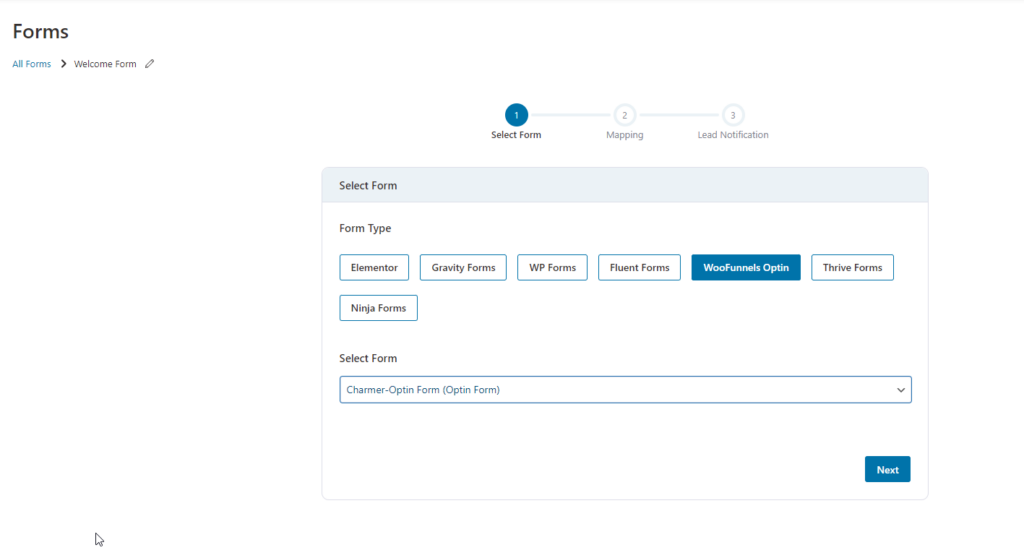Select step 1 circle Select Form
Viewport: 1024px width, 558px height.
pos(516,115)
